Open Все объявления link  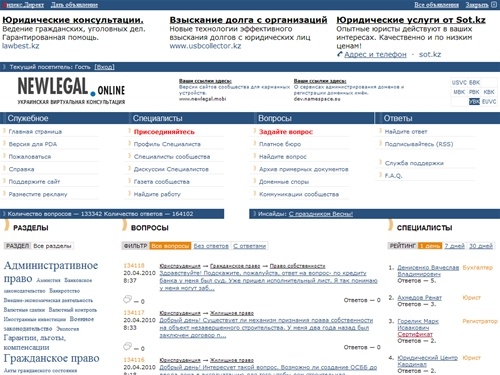(436, 5)
